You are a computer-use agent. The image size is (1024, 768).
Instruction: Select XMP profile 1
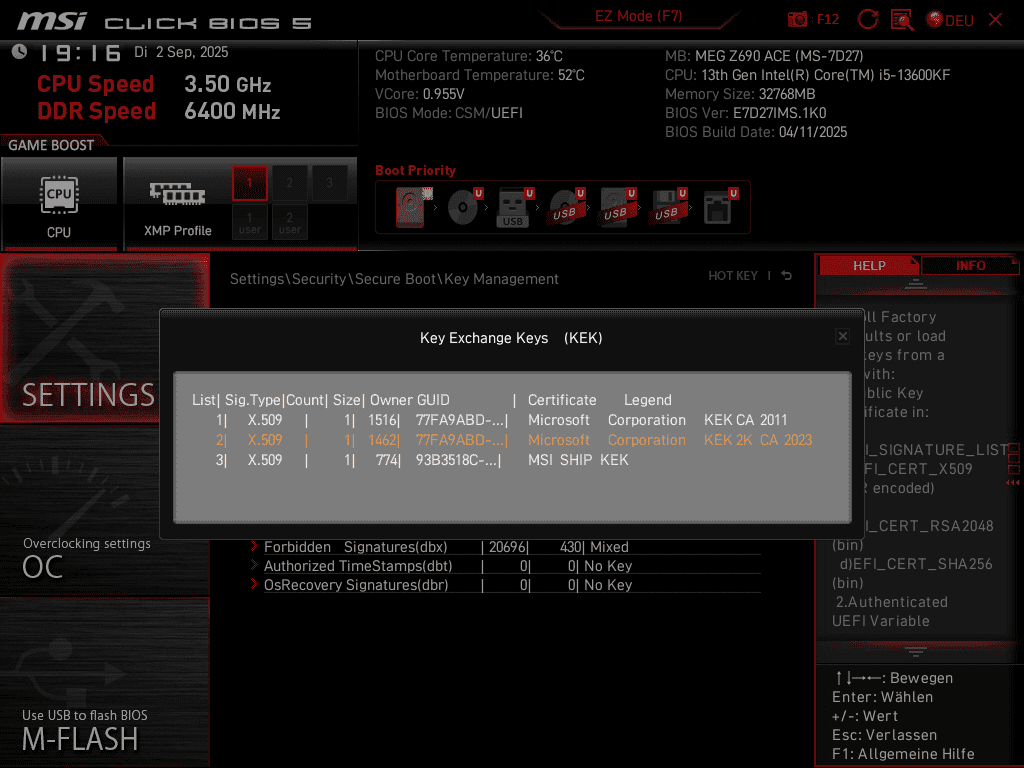[249, 183]
